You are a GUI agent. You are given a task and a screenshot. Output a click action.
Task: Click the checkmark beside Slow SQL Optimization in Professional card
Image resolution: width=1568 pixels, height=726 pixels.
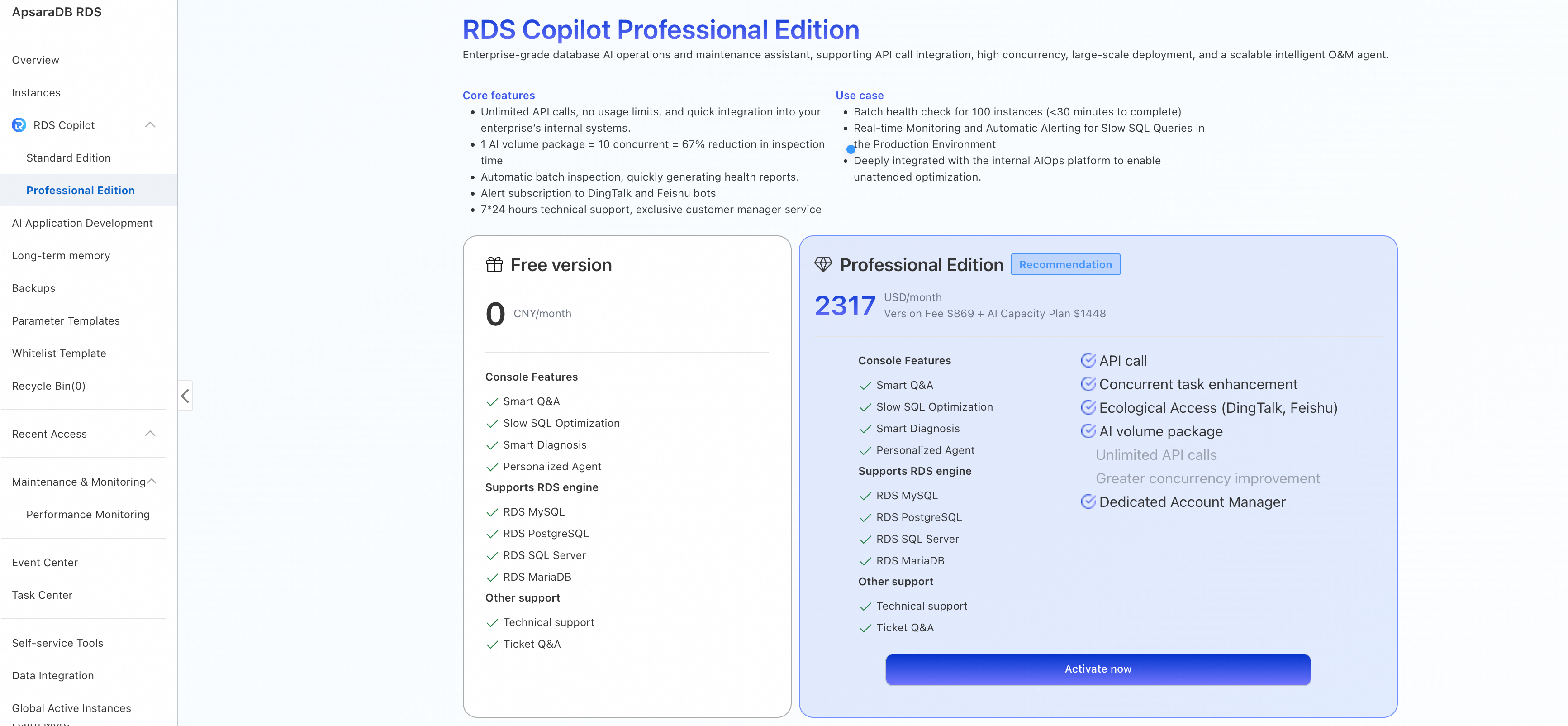click(865, 407)
